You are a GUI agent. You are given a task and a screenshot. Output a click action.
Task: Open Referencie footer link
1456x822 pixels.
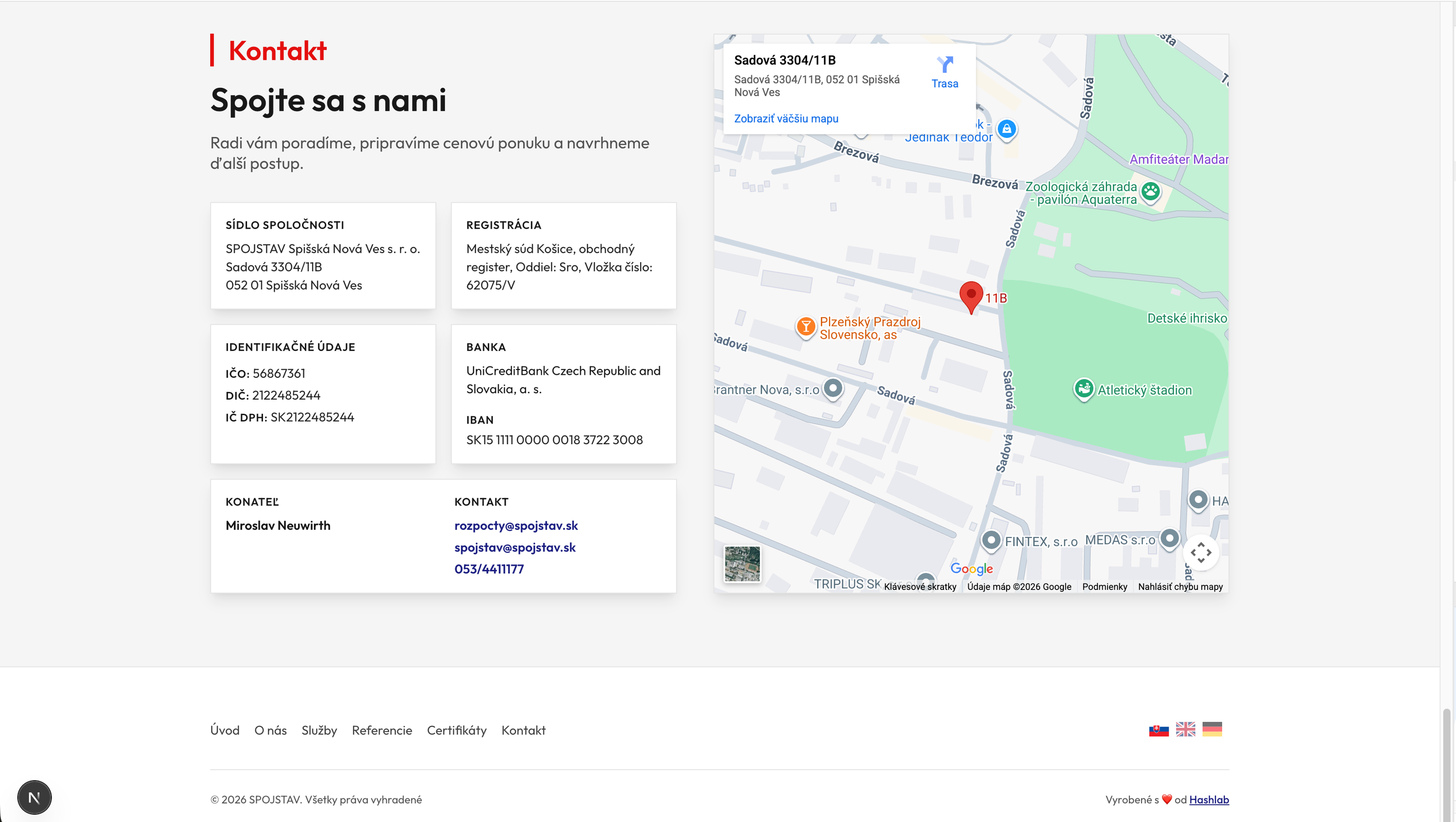[381, 730]
